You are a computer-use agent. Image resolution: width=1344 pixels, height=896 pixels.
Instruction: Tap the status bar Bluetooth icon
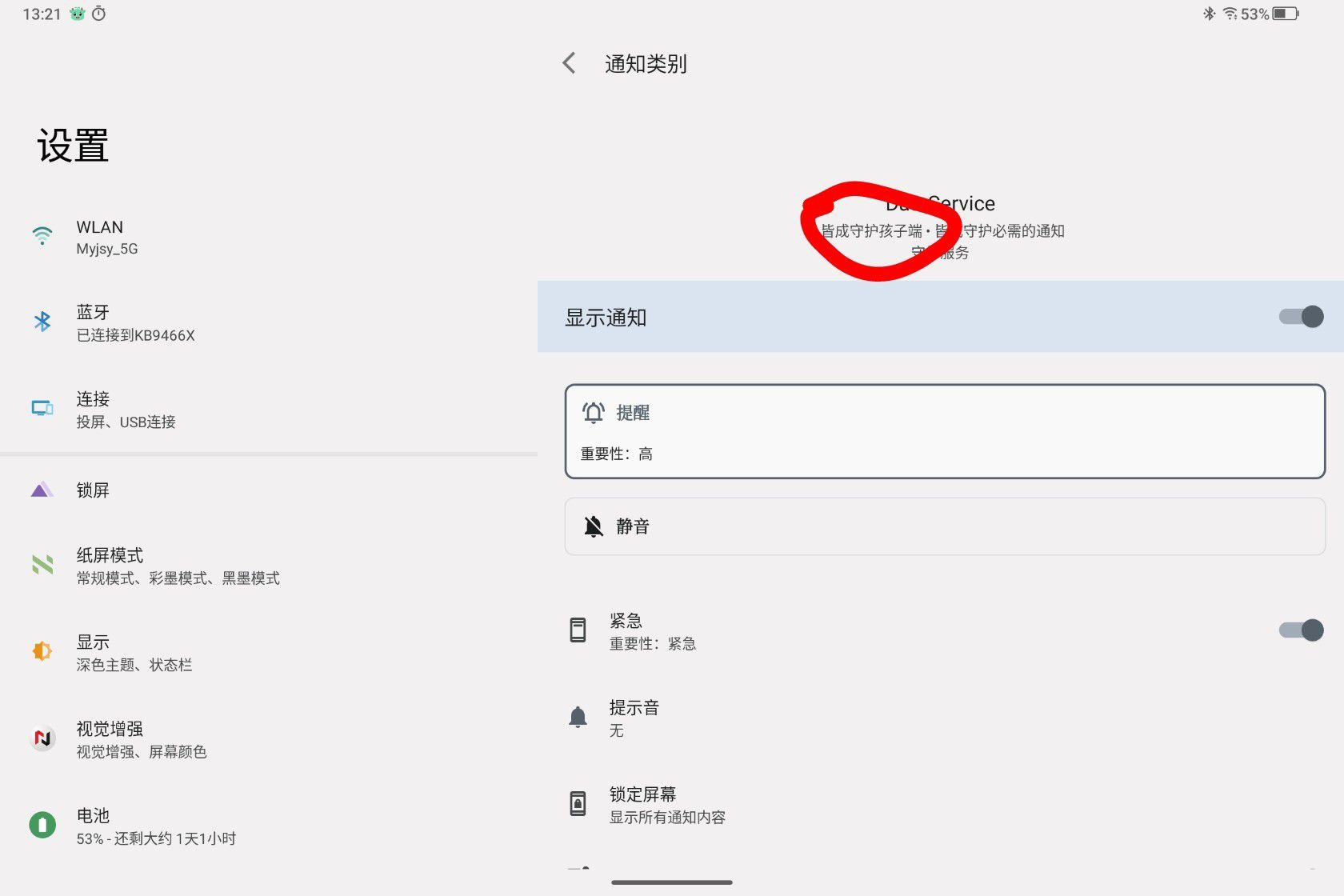click(x=1210, y=14)
